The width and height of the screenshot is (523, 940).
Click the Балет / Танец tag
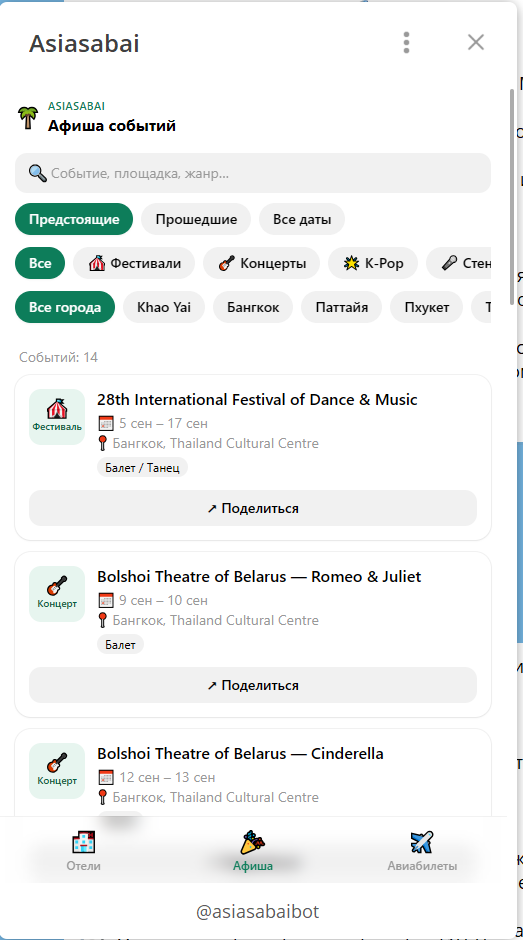pos(142,468)
